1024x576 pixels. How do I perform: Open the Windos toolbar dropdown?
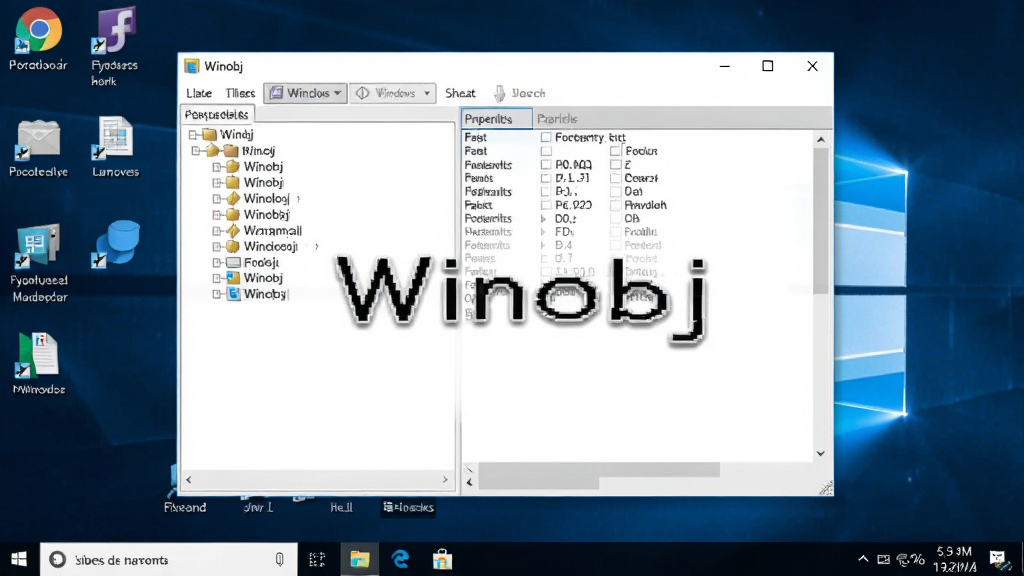tap(305, 93)
